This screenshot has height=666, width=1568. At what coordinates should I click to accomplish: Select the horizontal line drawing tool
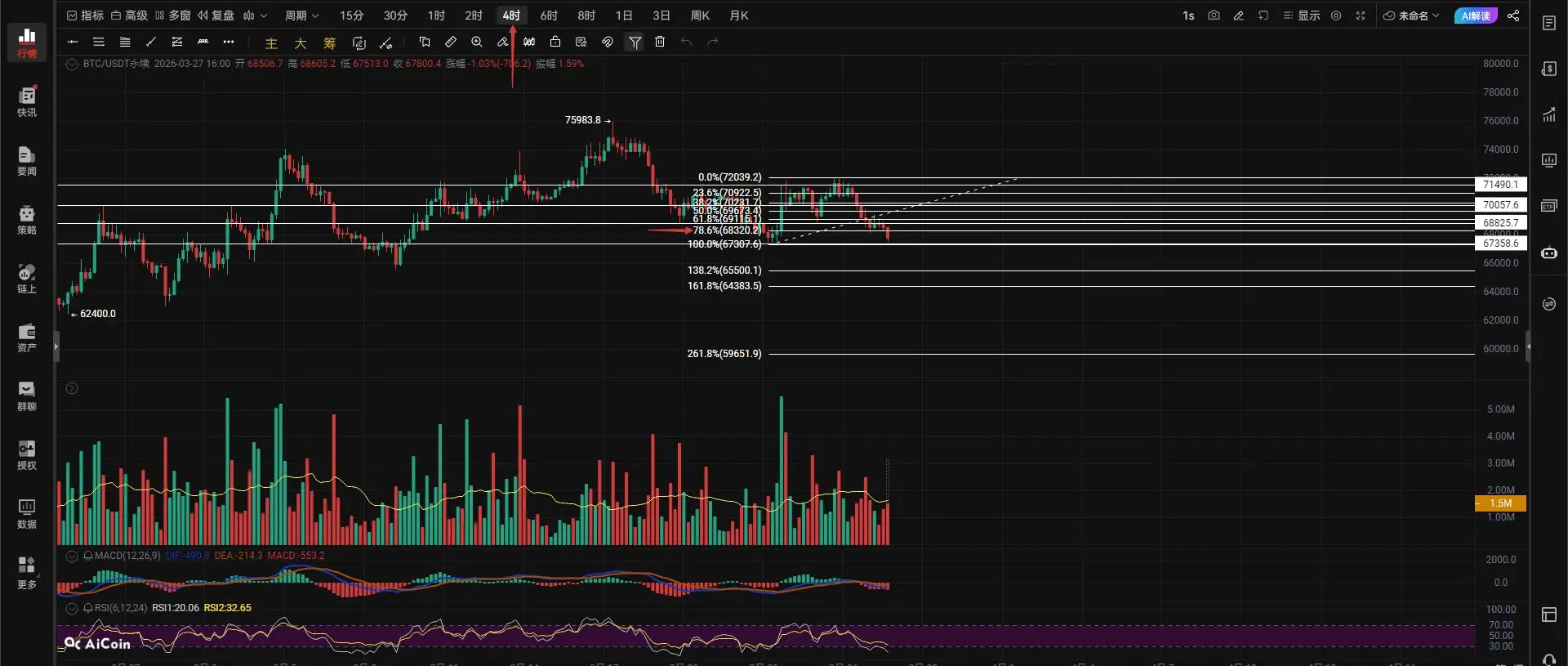pyautogui.click(x=73, y=42)
